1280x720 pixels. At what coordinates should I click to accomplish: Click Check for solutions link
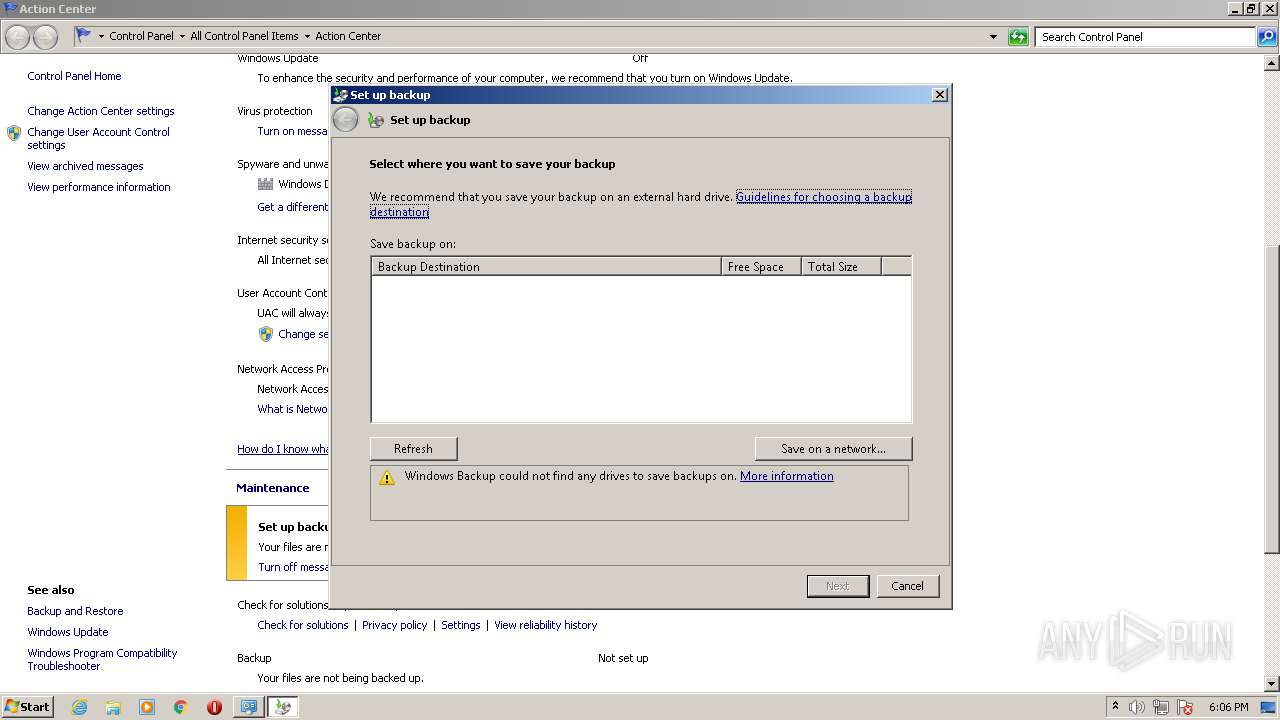pyautogui.click(x=303, y=625)
